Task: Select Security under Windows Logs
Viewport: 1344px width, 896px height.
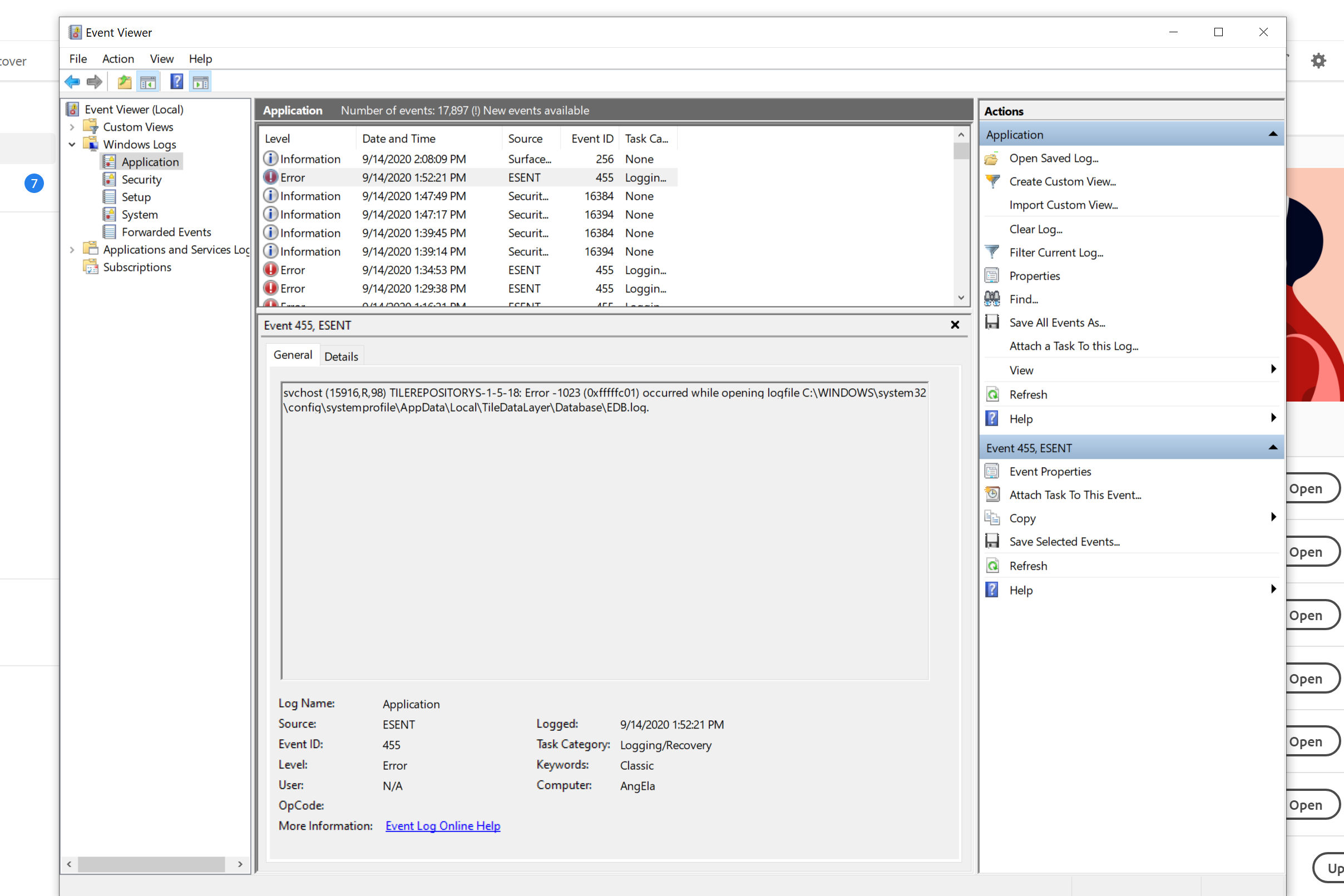Action: click(x=141, y=179)
